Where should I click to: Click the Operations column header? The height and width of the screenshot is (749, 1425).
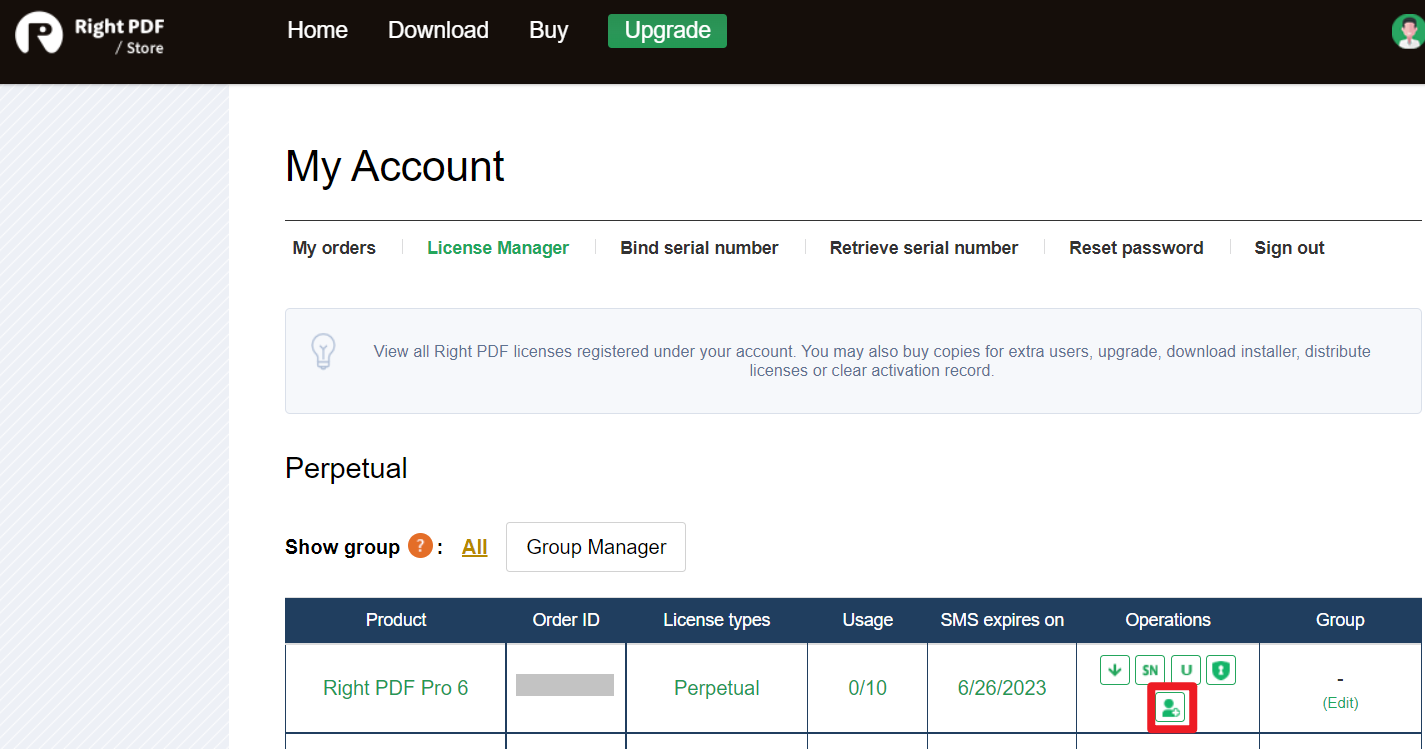1168,620
